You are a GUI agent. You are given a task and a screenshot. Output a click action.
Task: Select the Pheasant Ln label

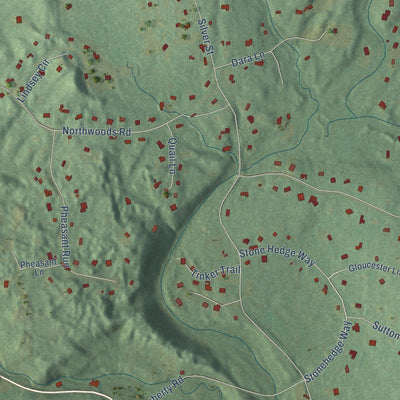tap(38, 268)
